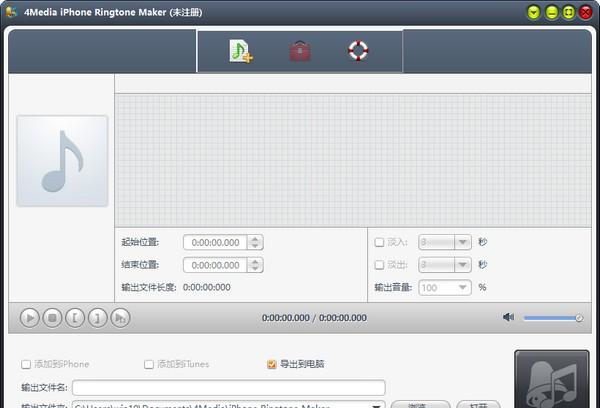600x408 pixels.
Task: Enable the 淡出 fade-out checkbox
Action: [379, 265]
